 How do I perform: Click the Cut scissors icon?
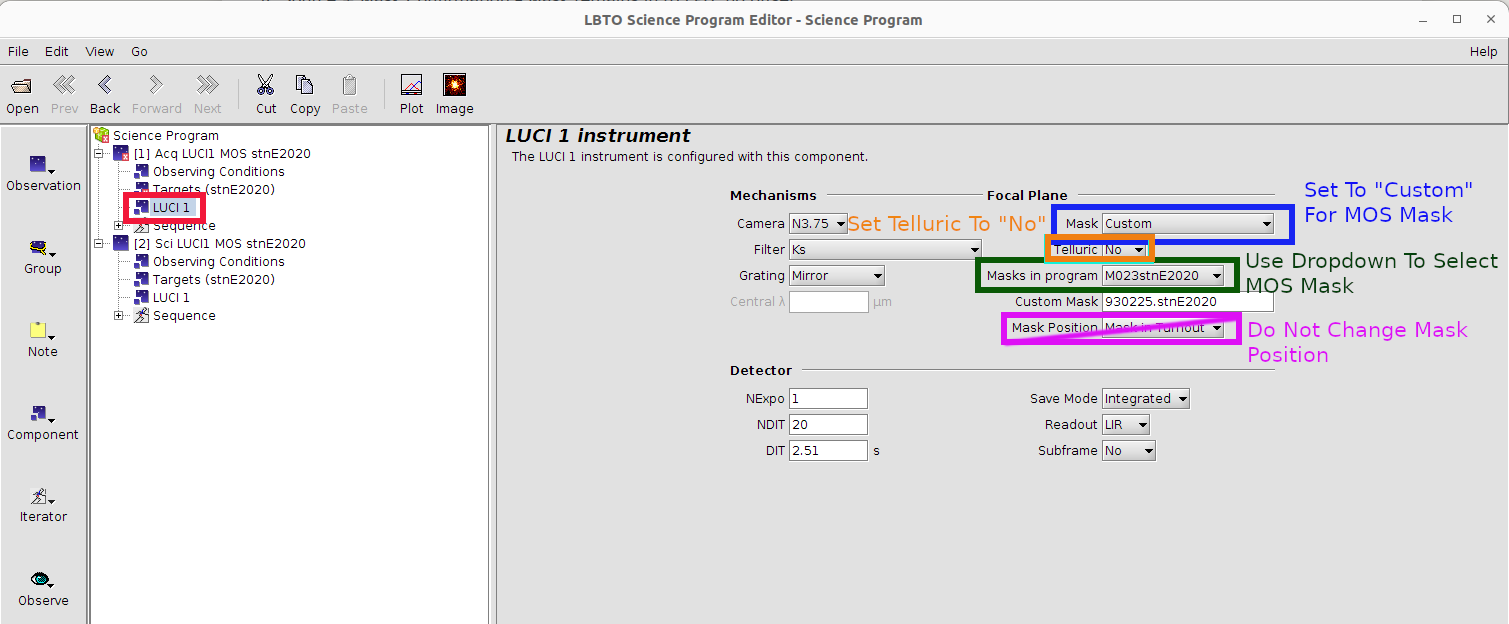coord(266,86)
